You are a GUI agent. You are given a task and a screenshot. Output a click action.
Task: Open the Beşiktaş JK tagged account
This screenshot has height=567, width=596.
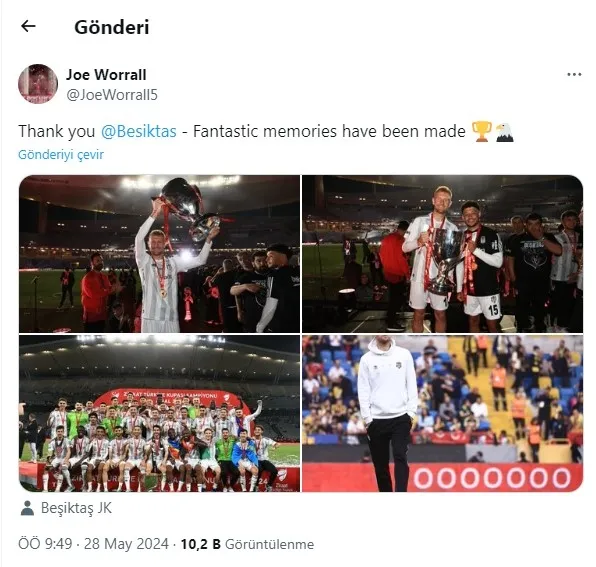(76, 508)
